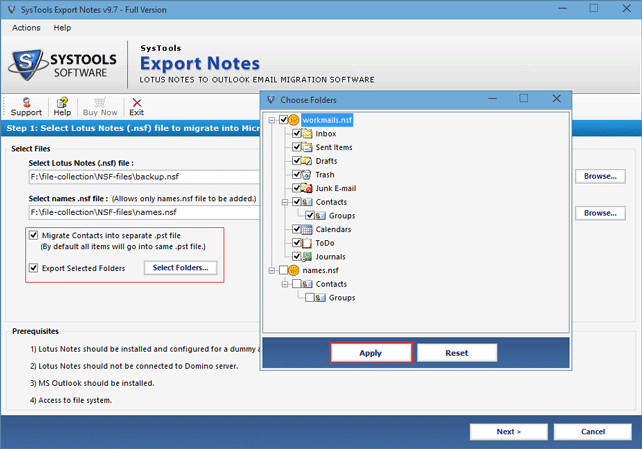Click the red Exit icon
The width and height of the screenshot is (642, 449).
coord(137,102)
